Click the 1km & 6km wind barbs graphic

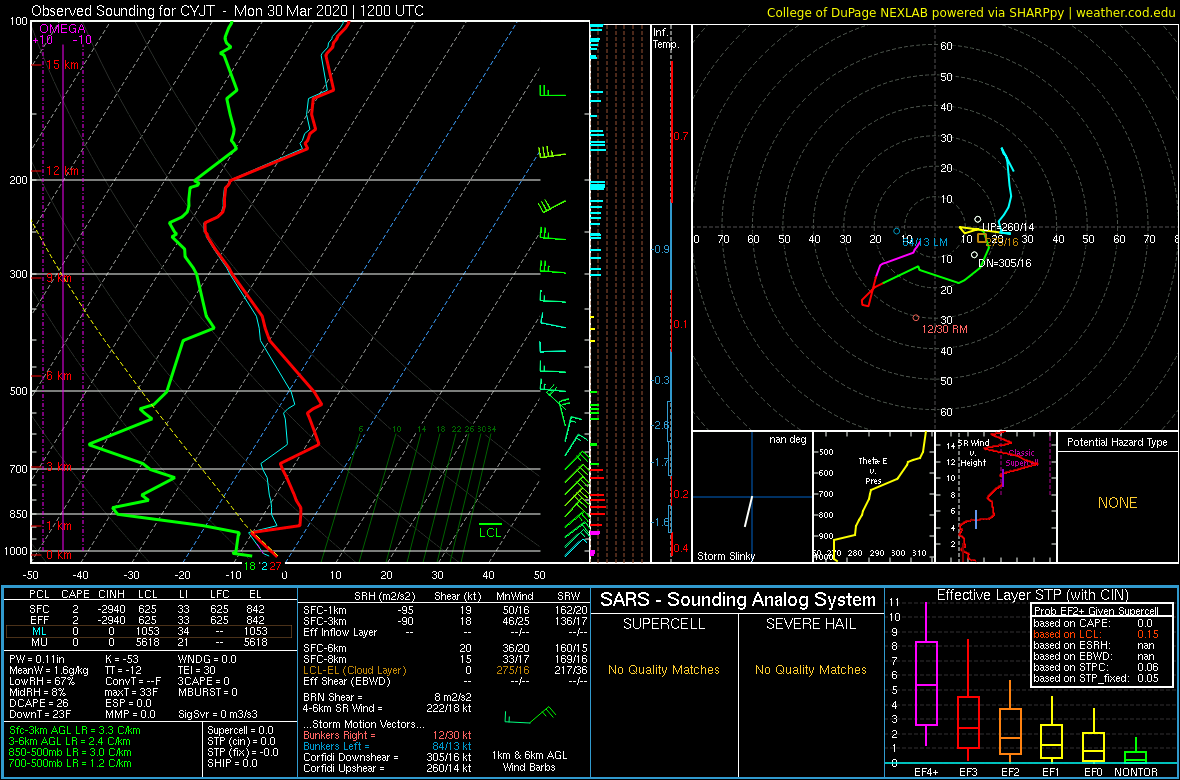(531, 714)
